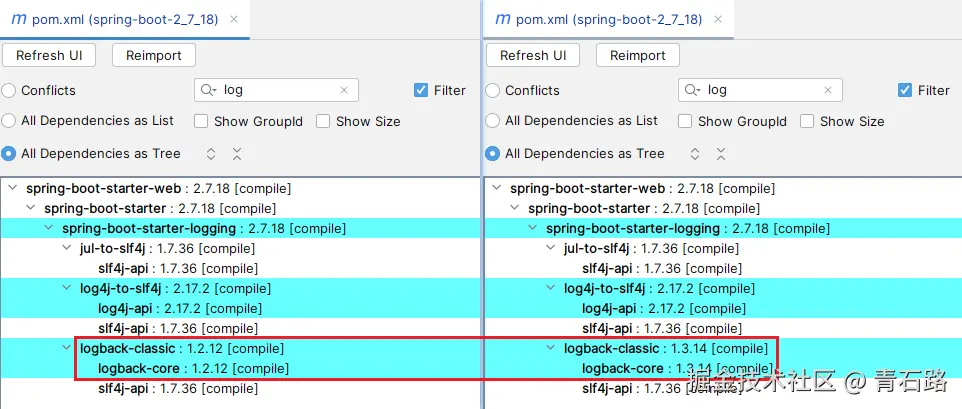The width and height of the screenshot is (962, 409).
Task: Select slf4j-api under log4j-to-slf4j in left tree
Action: tap(178, 329)
